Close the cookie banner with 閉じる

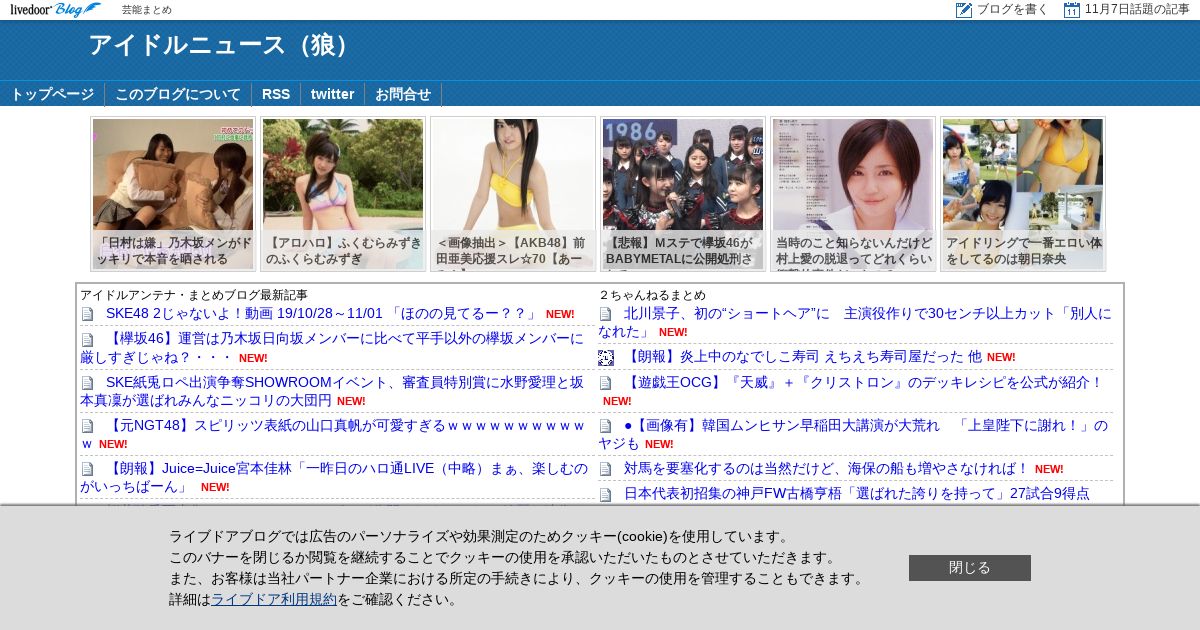coord(970,568)
